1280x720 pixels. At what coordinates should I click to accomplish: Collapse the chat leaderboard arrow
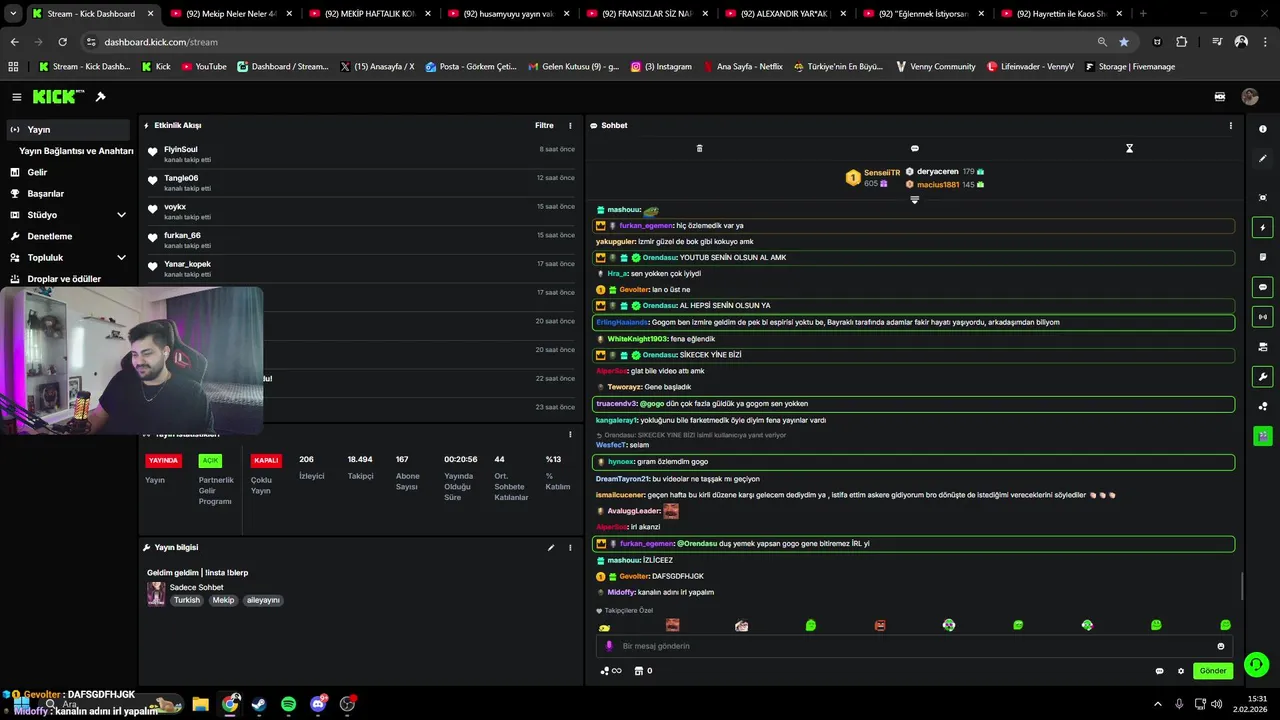[x=914, y=200]
